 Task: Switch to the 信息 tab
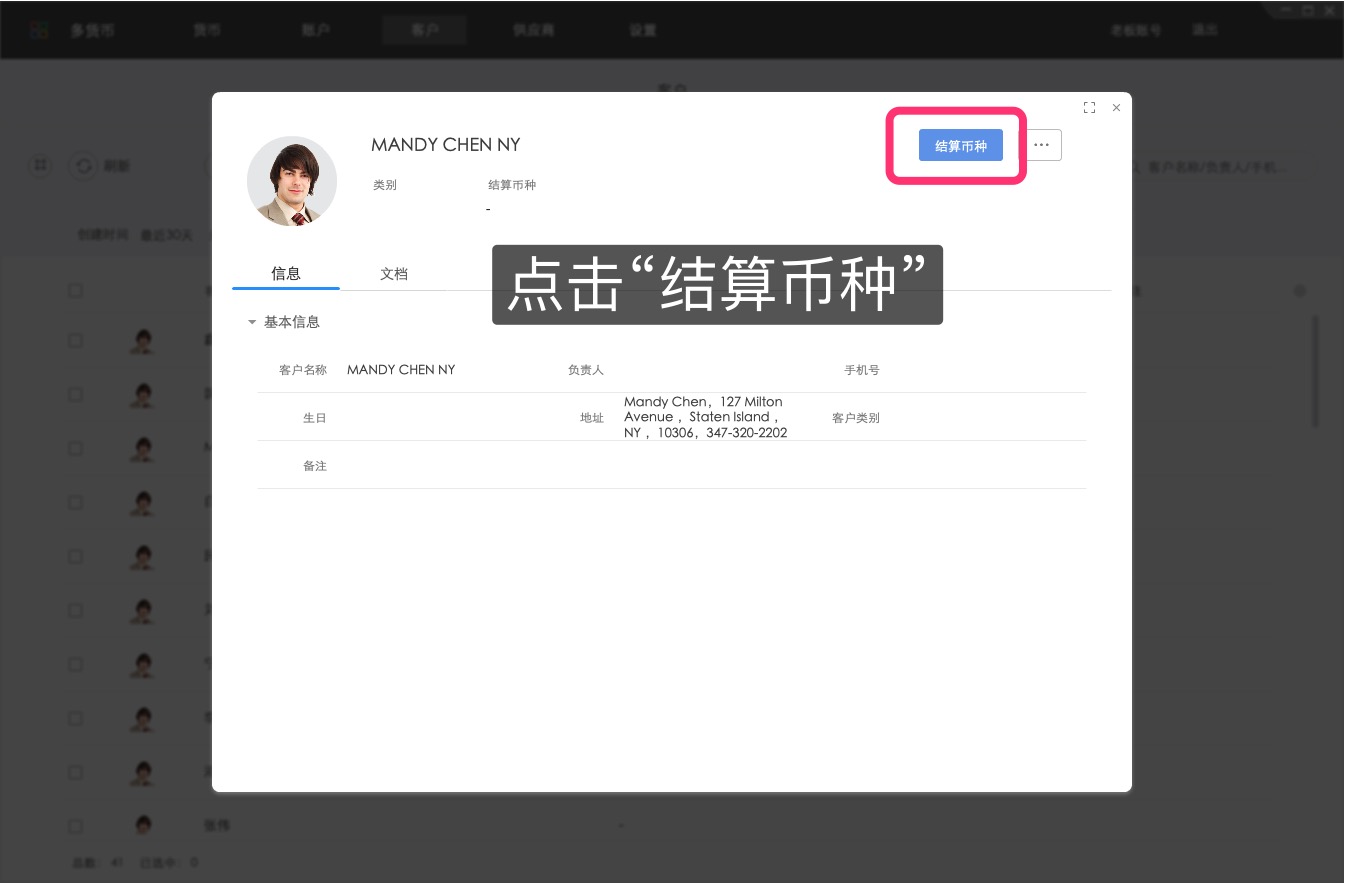pyautogui.click(x=286, y=273)
